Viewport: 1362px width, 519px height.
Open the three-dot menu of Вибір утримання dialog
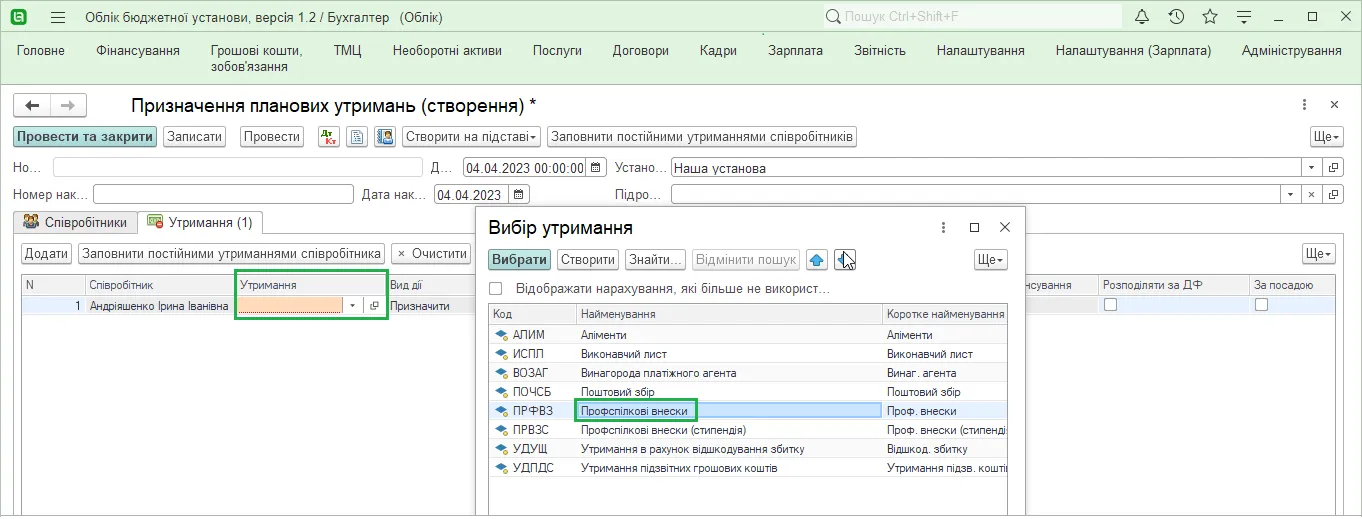click(943, 228)
